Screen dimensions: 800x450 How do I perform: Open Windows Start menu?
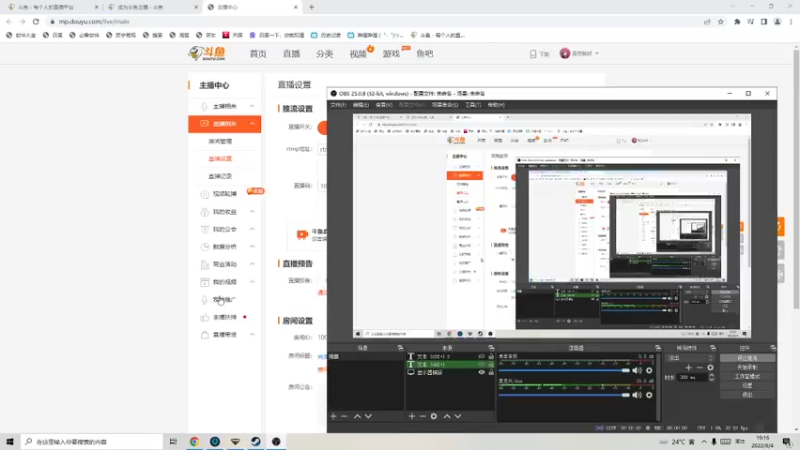[10, 441]
